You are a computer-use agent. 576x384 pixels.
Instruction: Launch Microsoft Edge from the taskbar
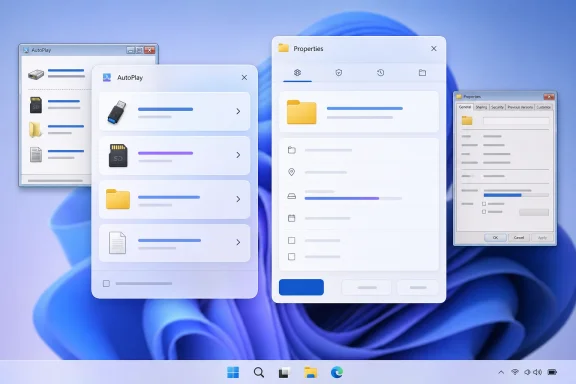coord(336,372)
